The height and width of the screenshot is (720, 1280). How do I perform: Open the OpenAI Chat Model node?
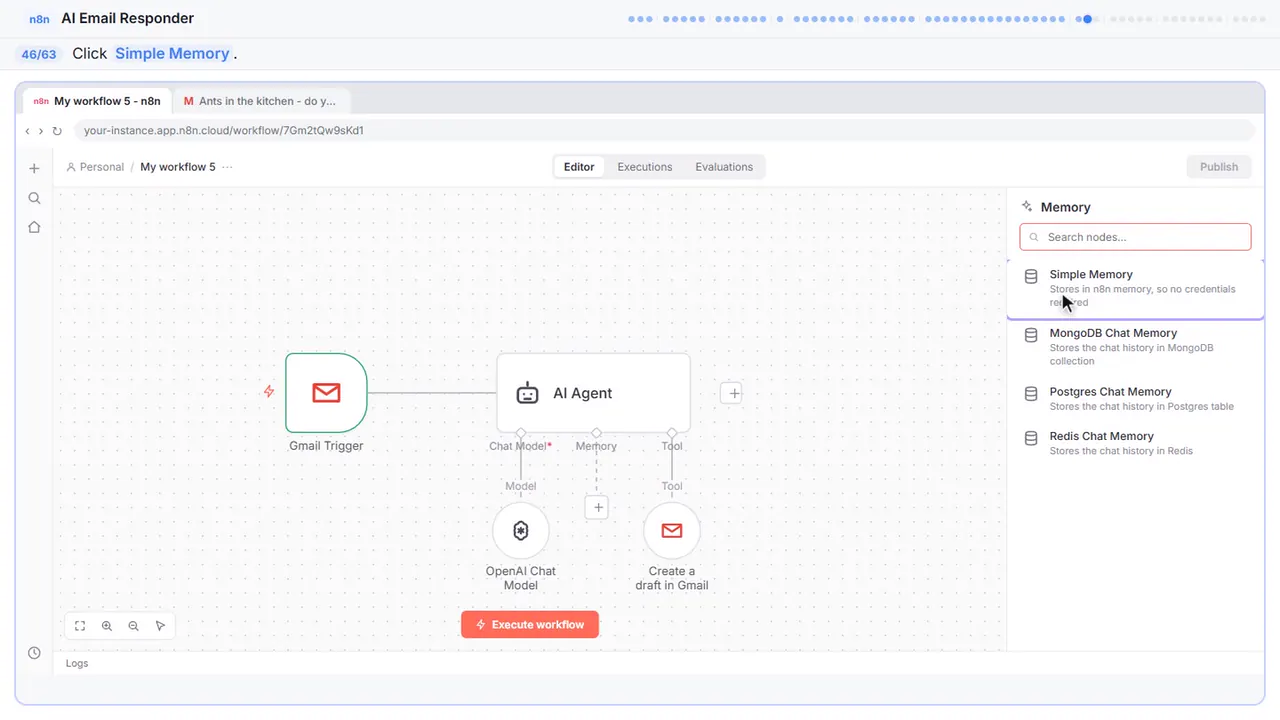pos(521,531)
